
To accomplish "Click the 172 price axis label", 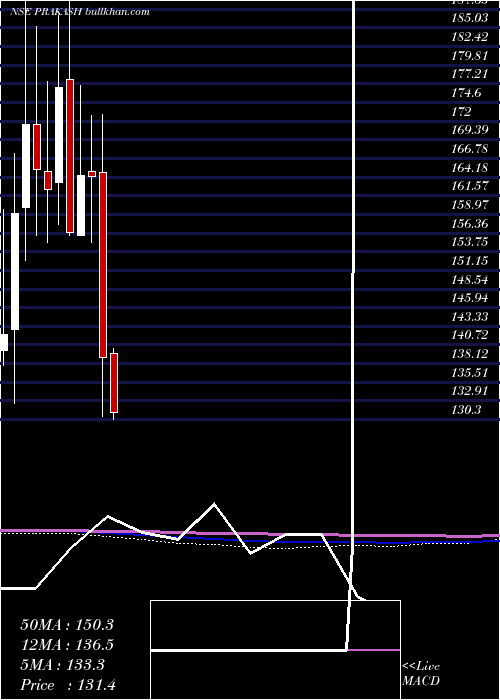I will pyautogui.click(x=461, y=111).
